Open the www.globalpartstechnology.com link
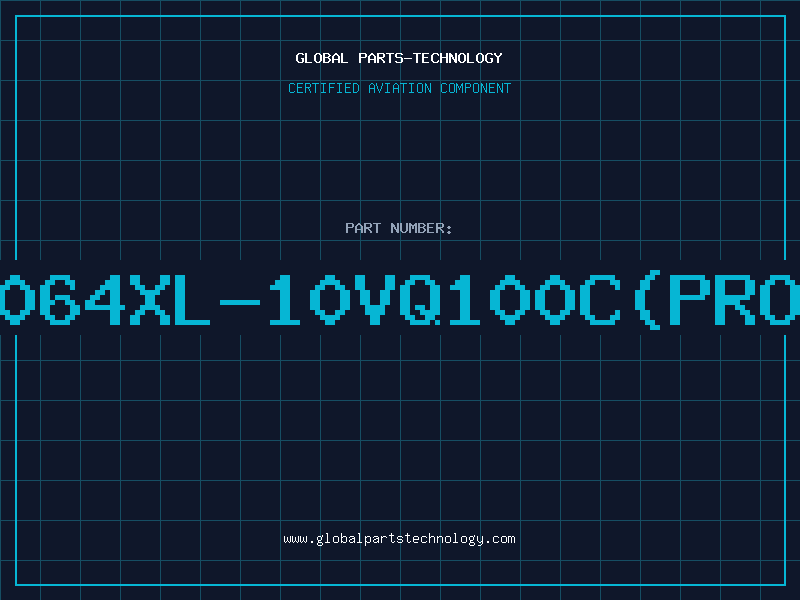This screenshot has height=600, width=800. (399, 539)
